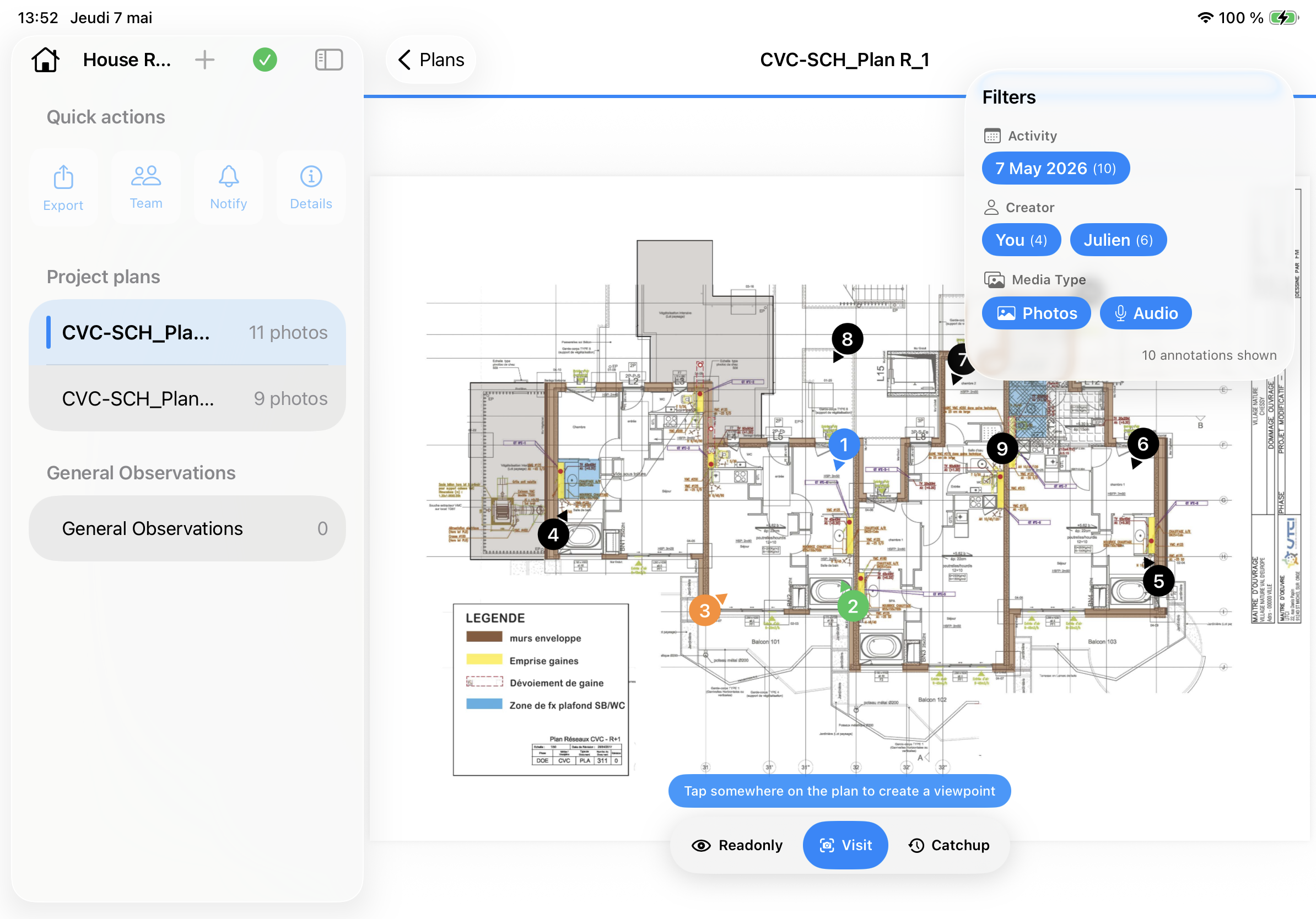Select viewpoint marker 9
The height and width of the screenshot is (919, 1316).
1002,448
